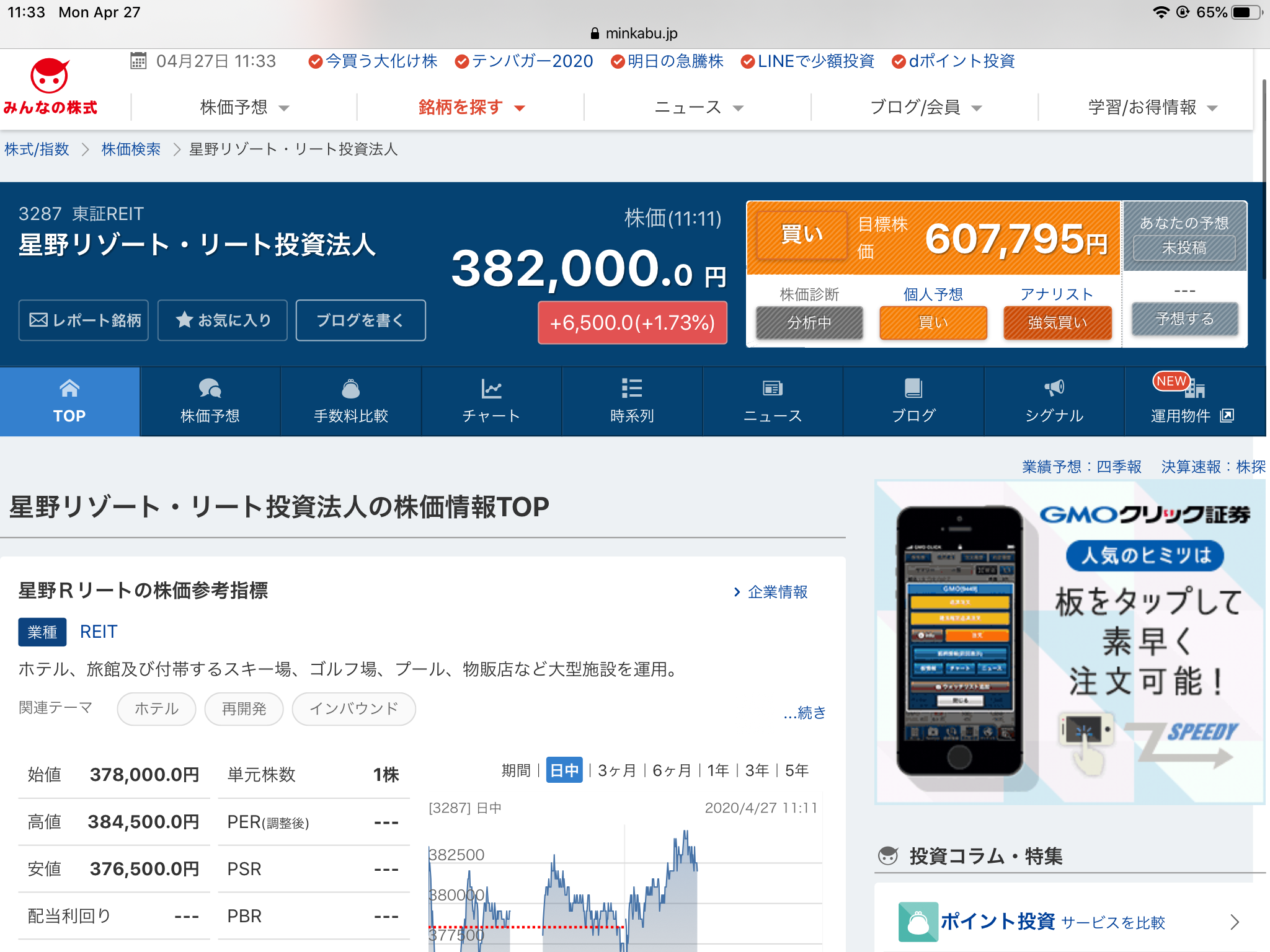Select the 6ヶ月 chart period

click(672, 770)
